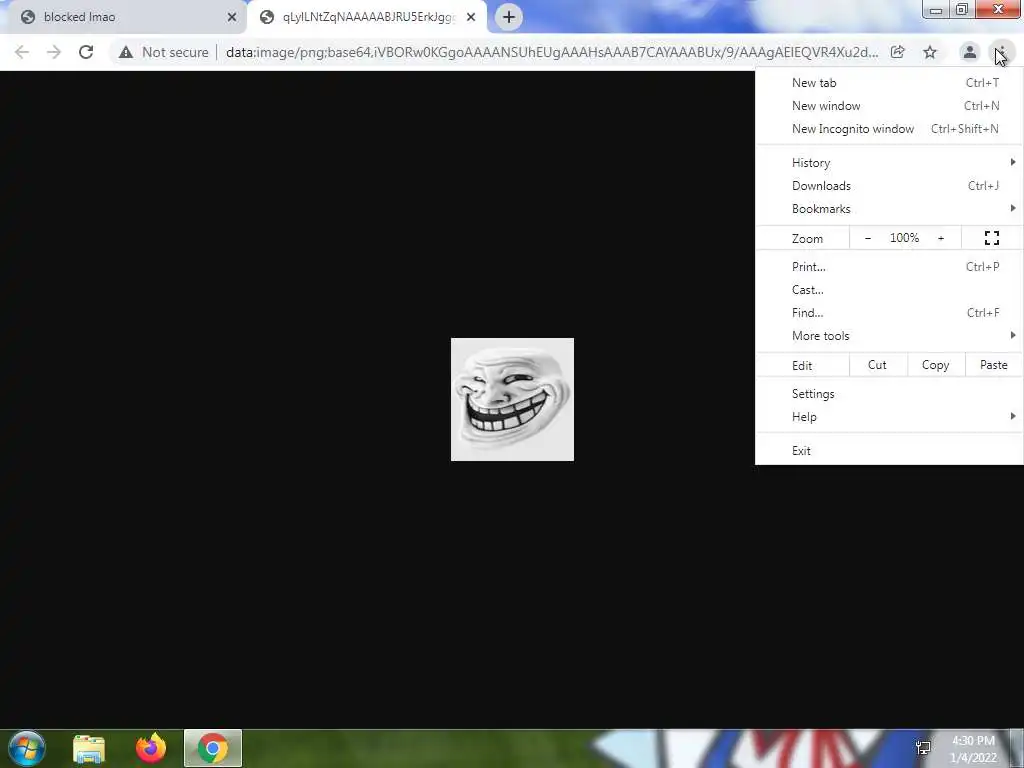Open a New Incognito window
Image resolution: width=1024 pixels, height=768 pixels.
pos(889,129)
